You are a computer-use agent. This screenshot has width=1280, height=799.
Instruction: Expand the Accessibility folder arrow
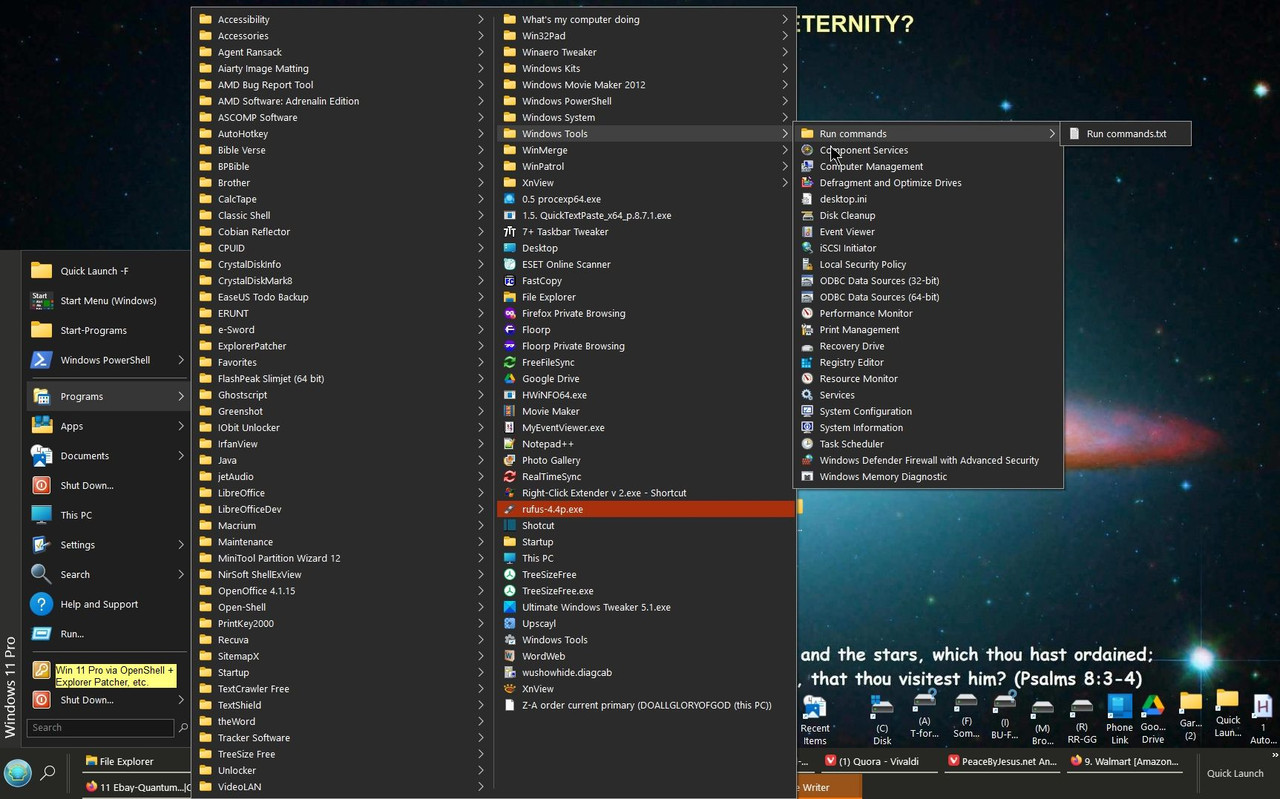[x=481, y=19]
